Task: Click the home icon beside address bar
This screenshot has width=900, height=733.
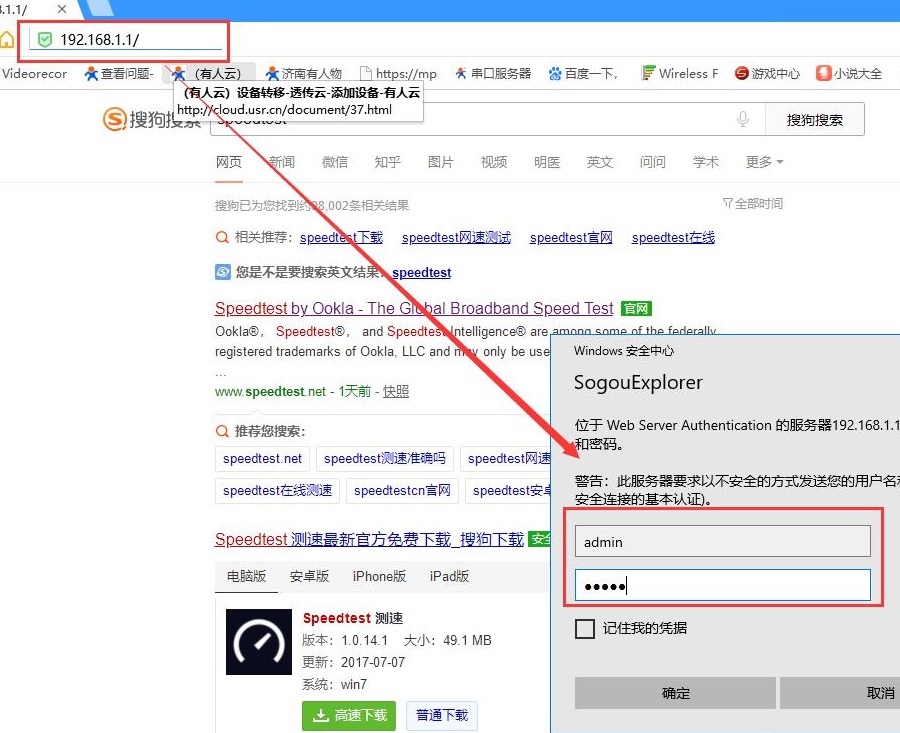Action: click(x=6, y=40)
